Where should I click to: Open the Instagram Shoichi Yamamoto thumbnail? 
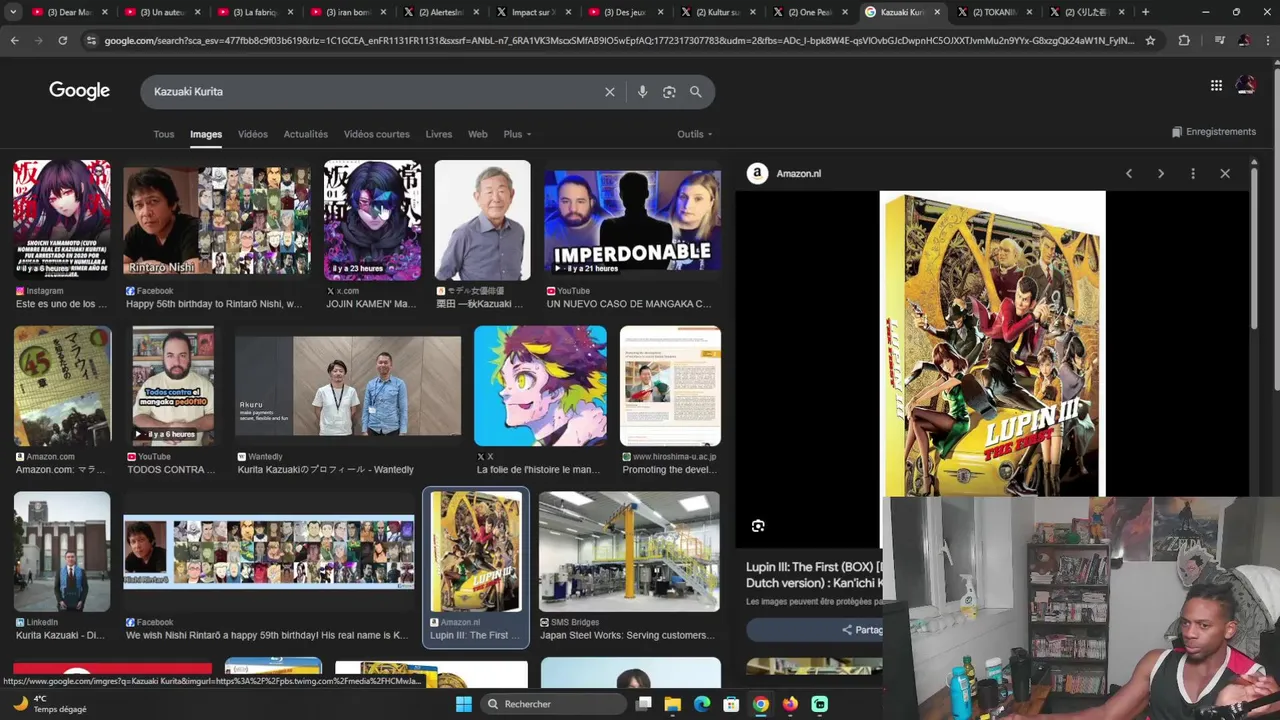(62, 220)
